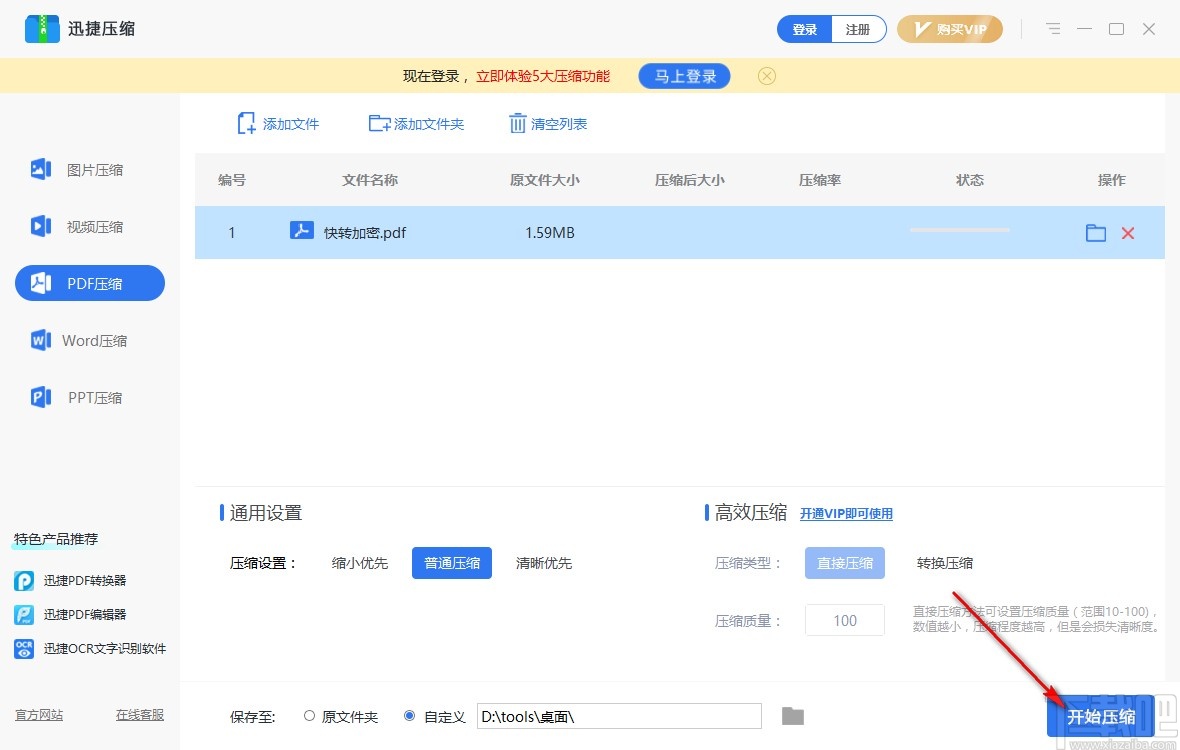Image resolution: width=1180 pixels, height=750 pixels.
Task: Select 原文件夹 radio button
Action: [x=309, y=716]
